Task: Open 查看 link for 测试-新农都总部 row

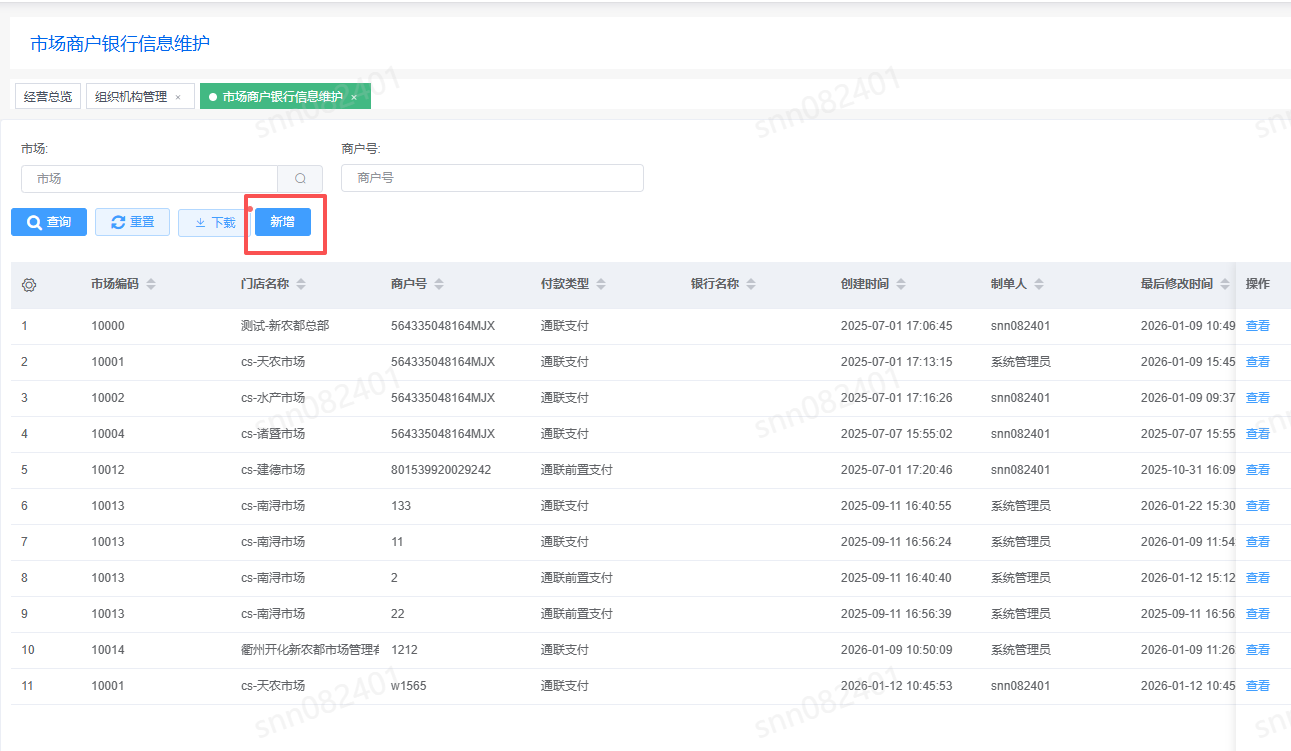Action: point(1257,326)
